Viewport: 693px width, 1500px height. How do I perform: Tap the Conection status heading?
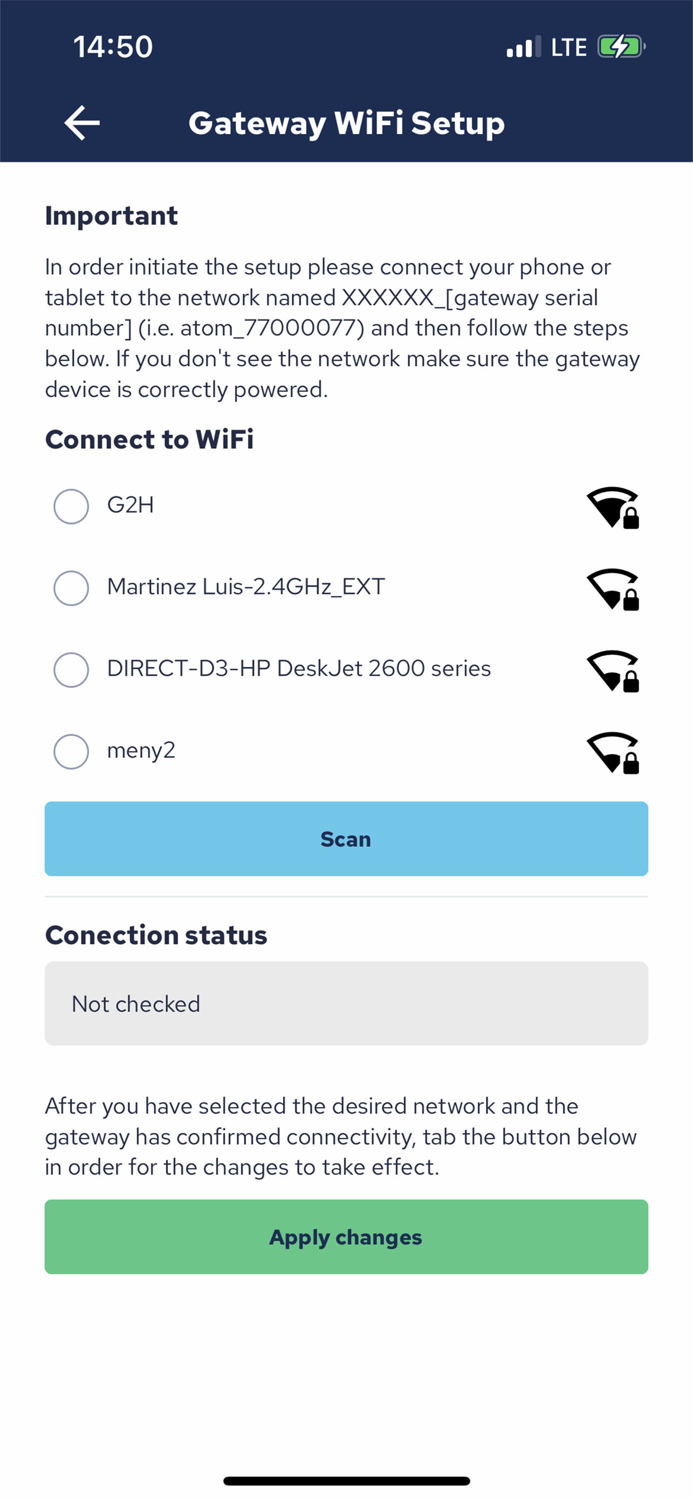[155, 935]
